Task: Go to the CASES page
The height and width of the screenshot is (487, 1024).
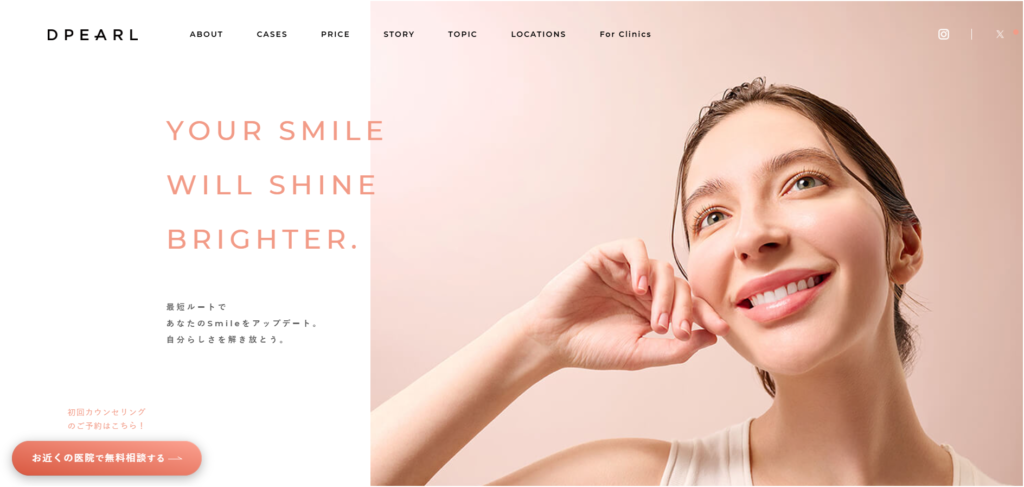Action: [x=272, y=35]
